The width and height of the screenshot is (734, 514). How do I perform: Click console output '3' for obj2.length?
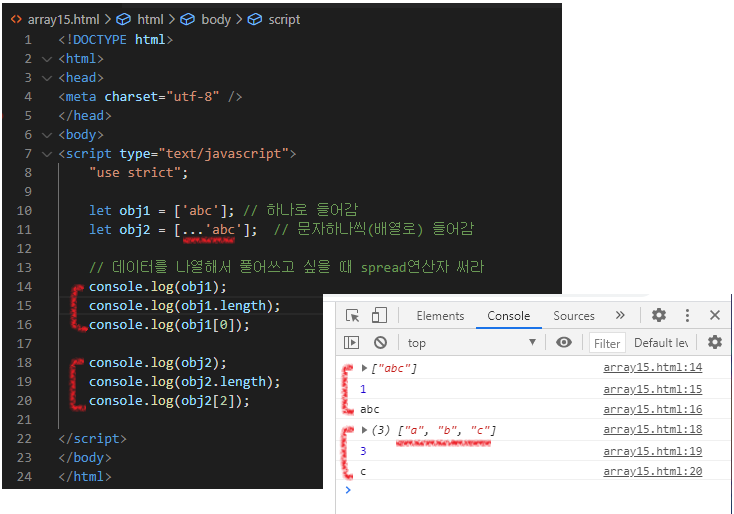point(363,451)
